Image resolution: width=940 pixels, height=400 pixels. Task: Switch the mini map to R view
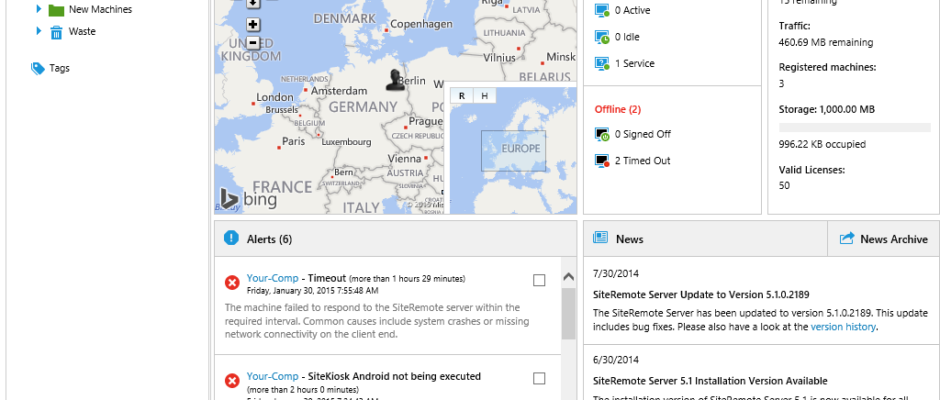pos(462,96)
